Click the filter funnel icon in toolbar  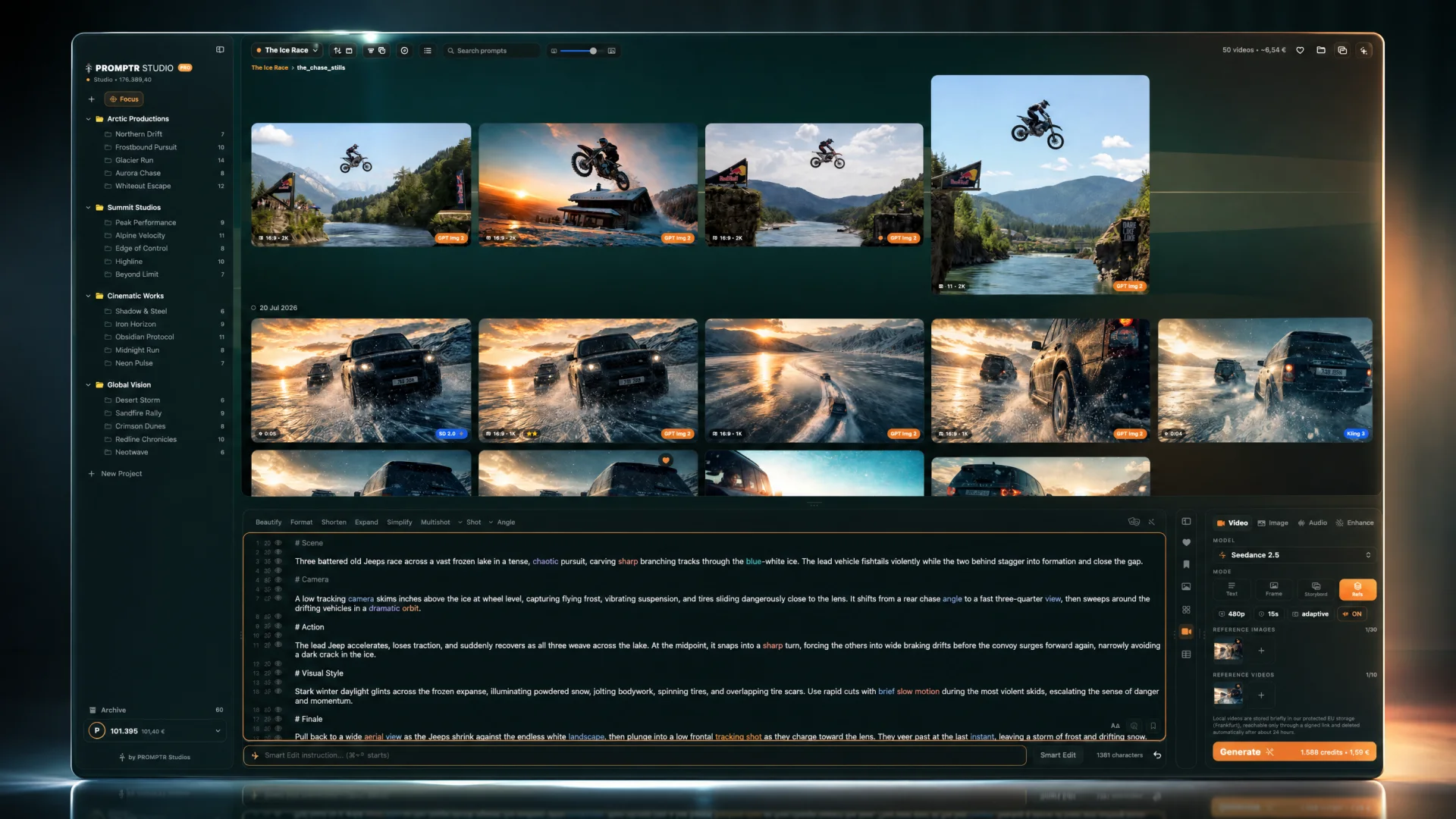[371, 51]
